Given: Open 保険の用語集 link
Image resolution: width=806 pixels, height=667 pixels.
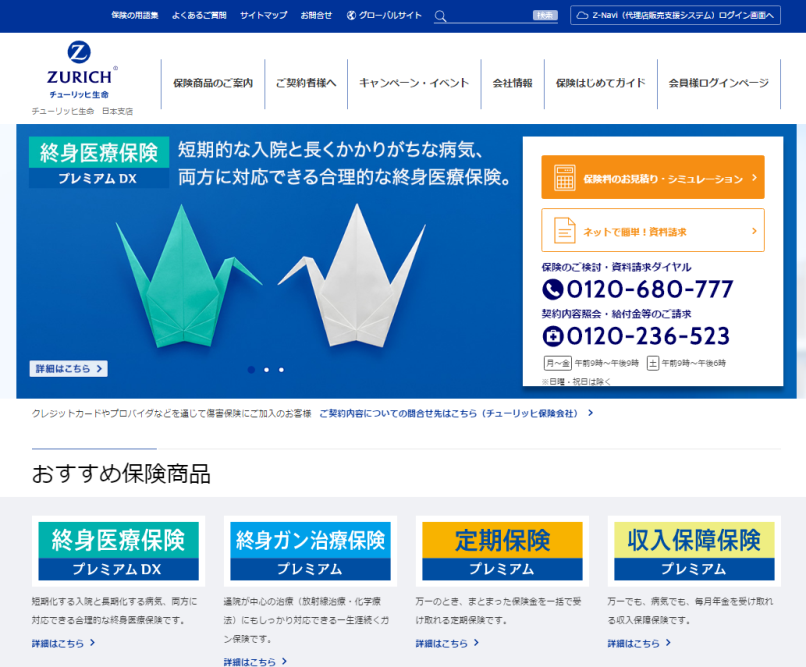Looking at the screenshot, I should [x=135, y=15].
